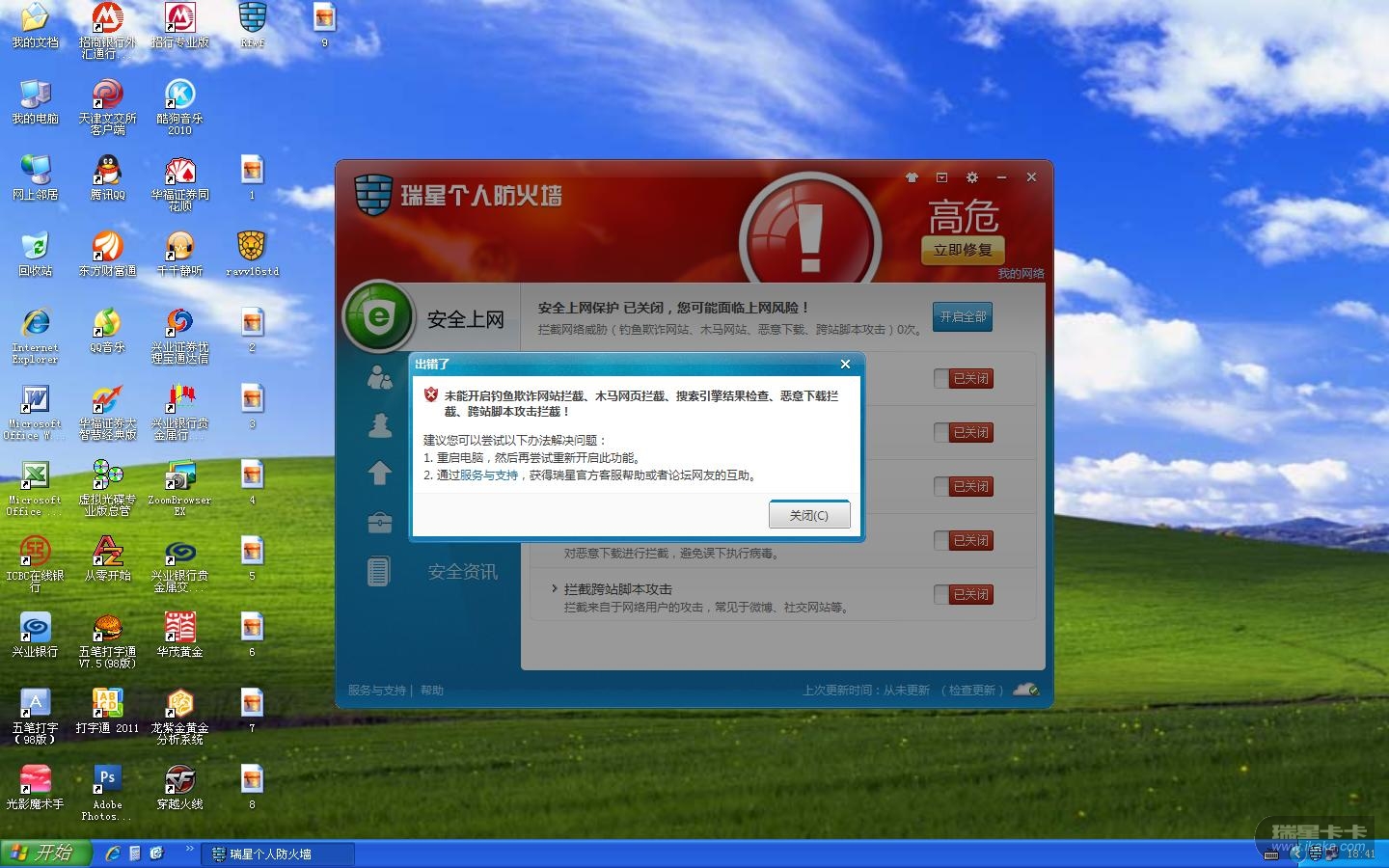The height and width of the screenshot is (868, 1389).
Task: Open the 服务与支持 link inside the error dialog
Action: [x=489, y=475]
